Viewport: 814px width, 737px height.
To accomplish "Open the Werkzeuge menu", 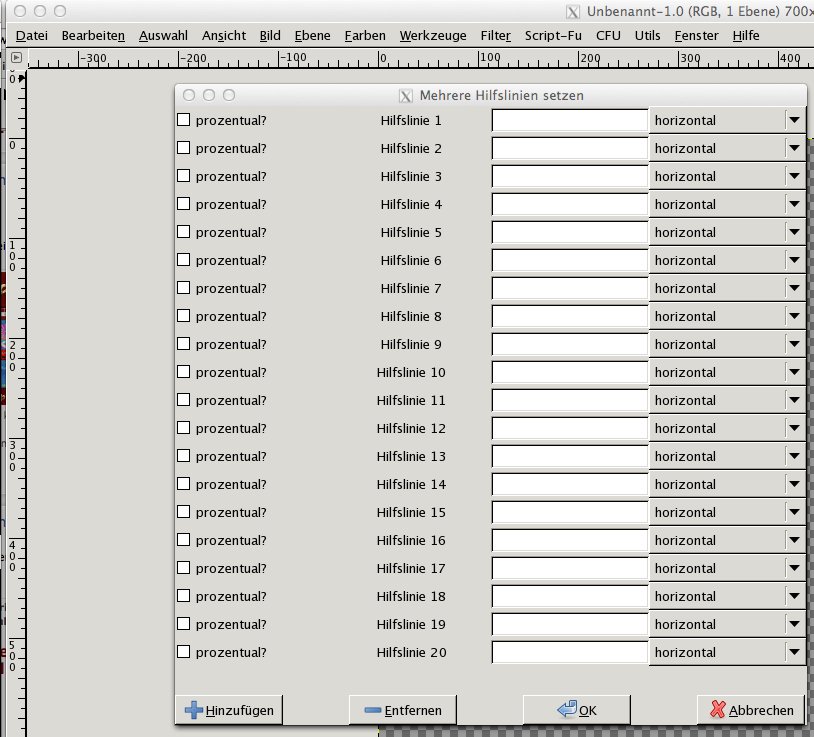I will [432, 35].
